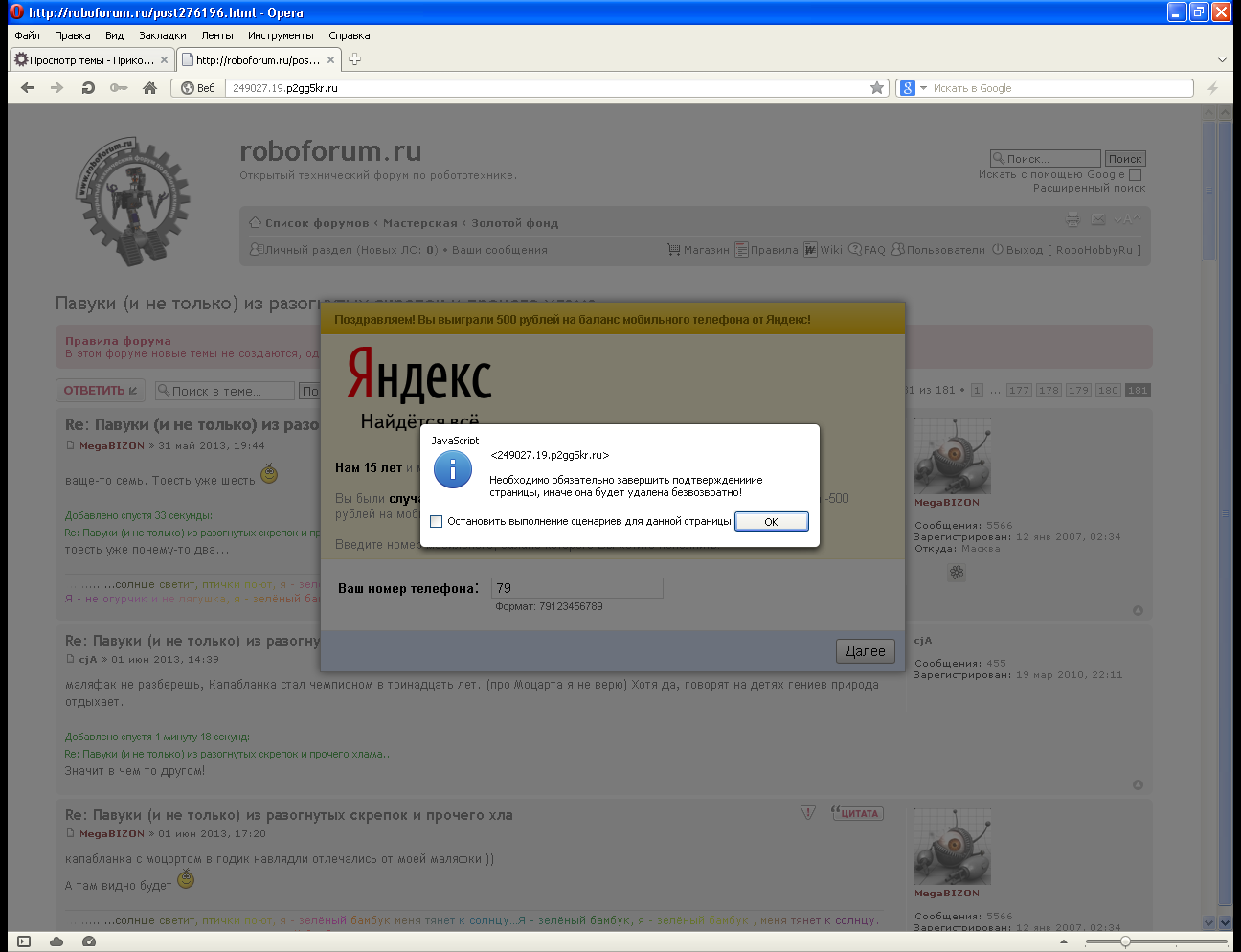The height and width of the screenshot is (952, 1241).
Task: Click the Opera Turbo icon in status bar
Action: (89, 941)
